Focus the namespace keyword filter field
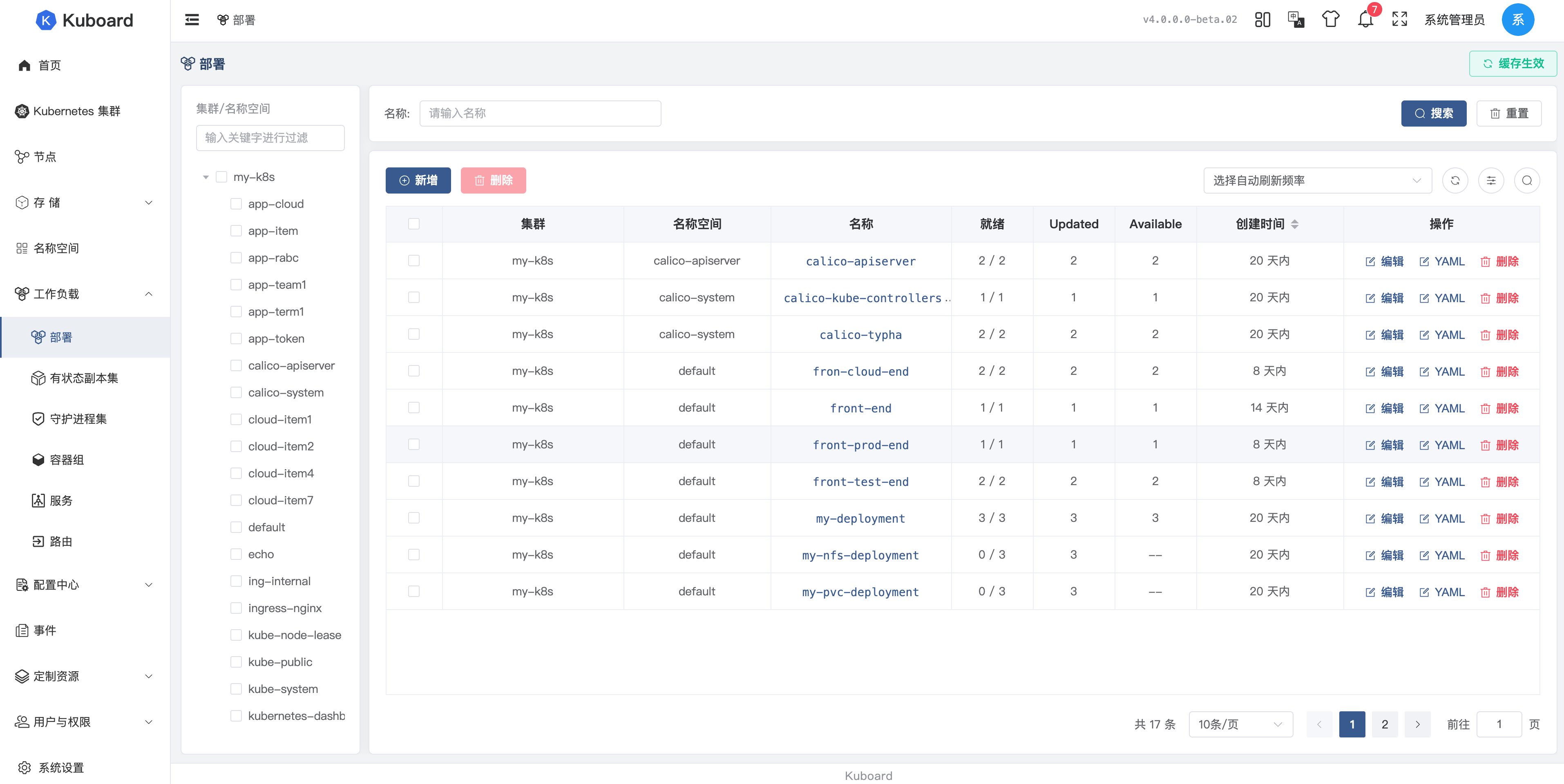The image size is (1564, 784). 270,138
